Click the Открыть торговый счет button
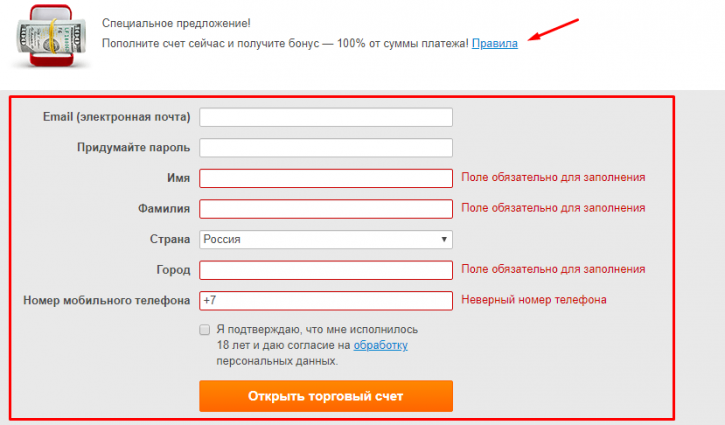This screenshot has width=725, height=425. click(326, 396)
